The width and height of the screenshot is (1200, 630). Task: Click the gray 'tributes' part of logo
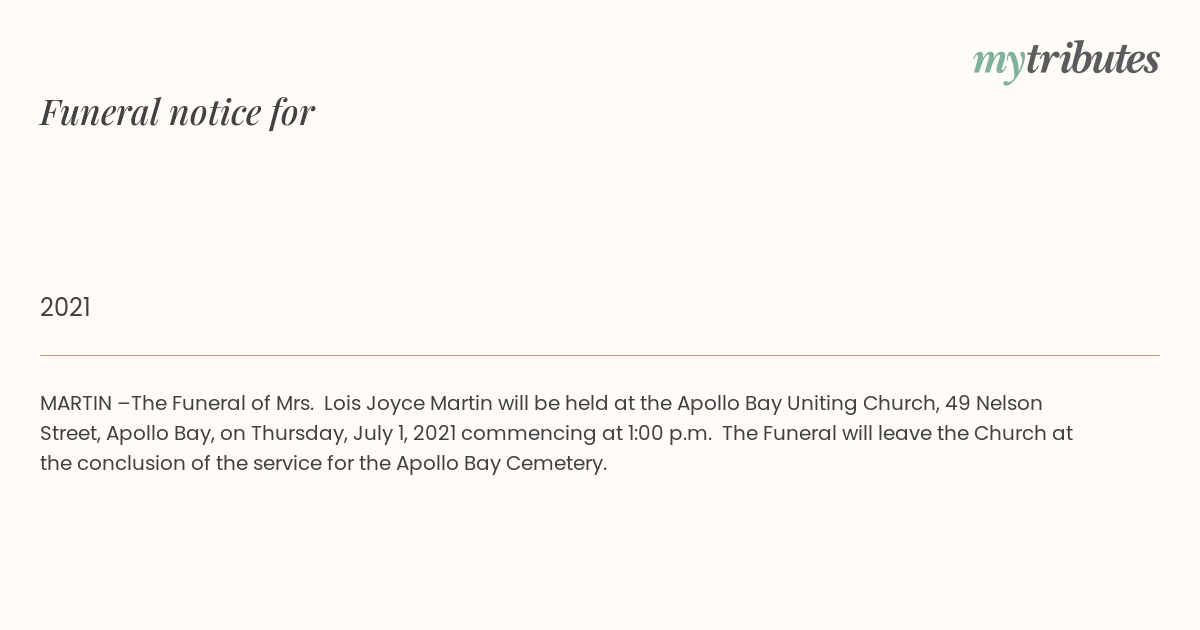1093,59
